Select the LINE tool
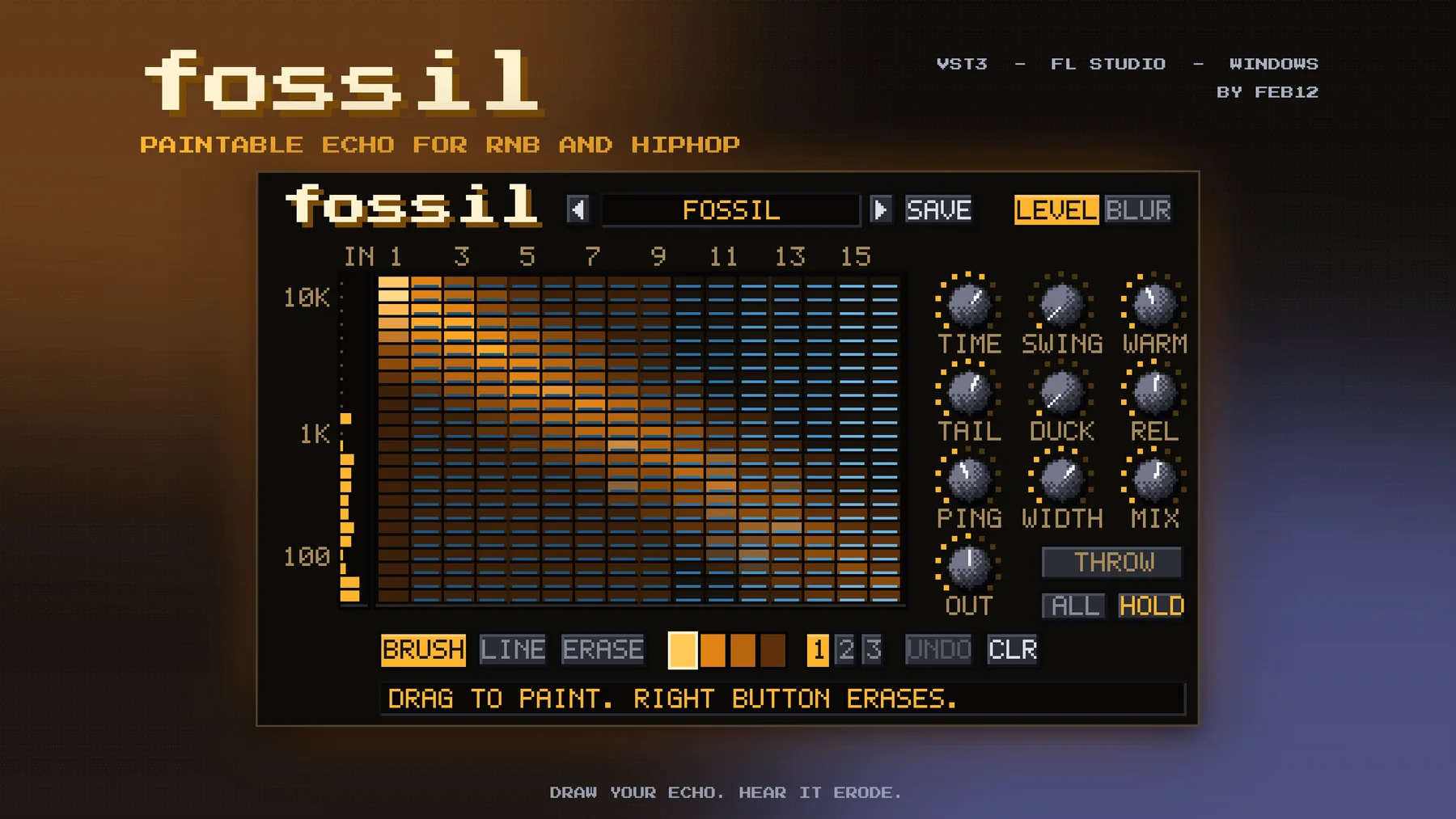Screen dimensions: 1456x819 click(512, 650)
